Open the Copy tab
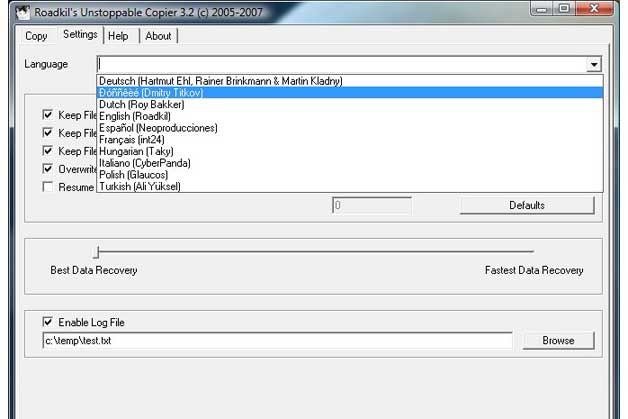Viewport: 628px width, 419px height. point(36,36)
